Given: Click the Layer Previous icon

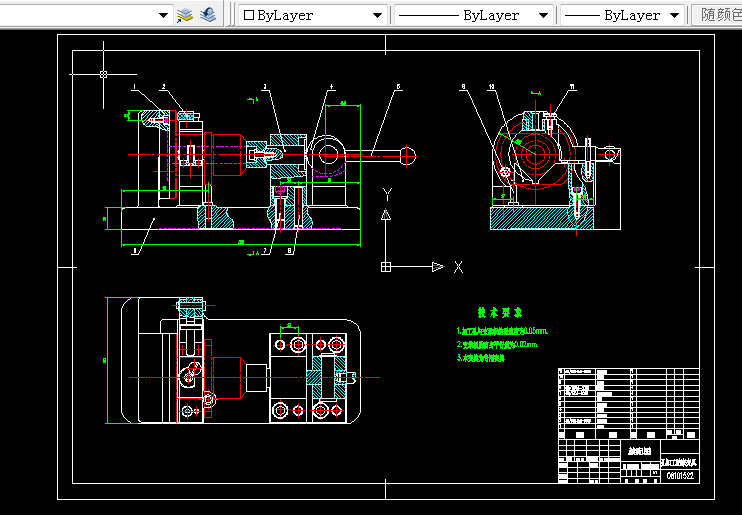Looking at the screenshot, I should pos(208,15).
